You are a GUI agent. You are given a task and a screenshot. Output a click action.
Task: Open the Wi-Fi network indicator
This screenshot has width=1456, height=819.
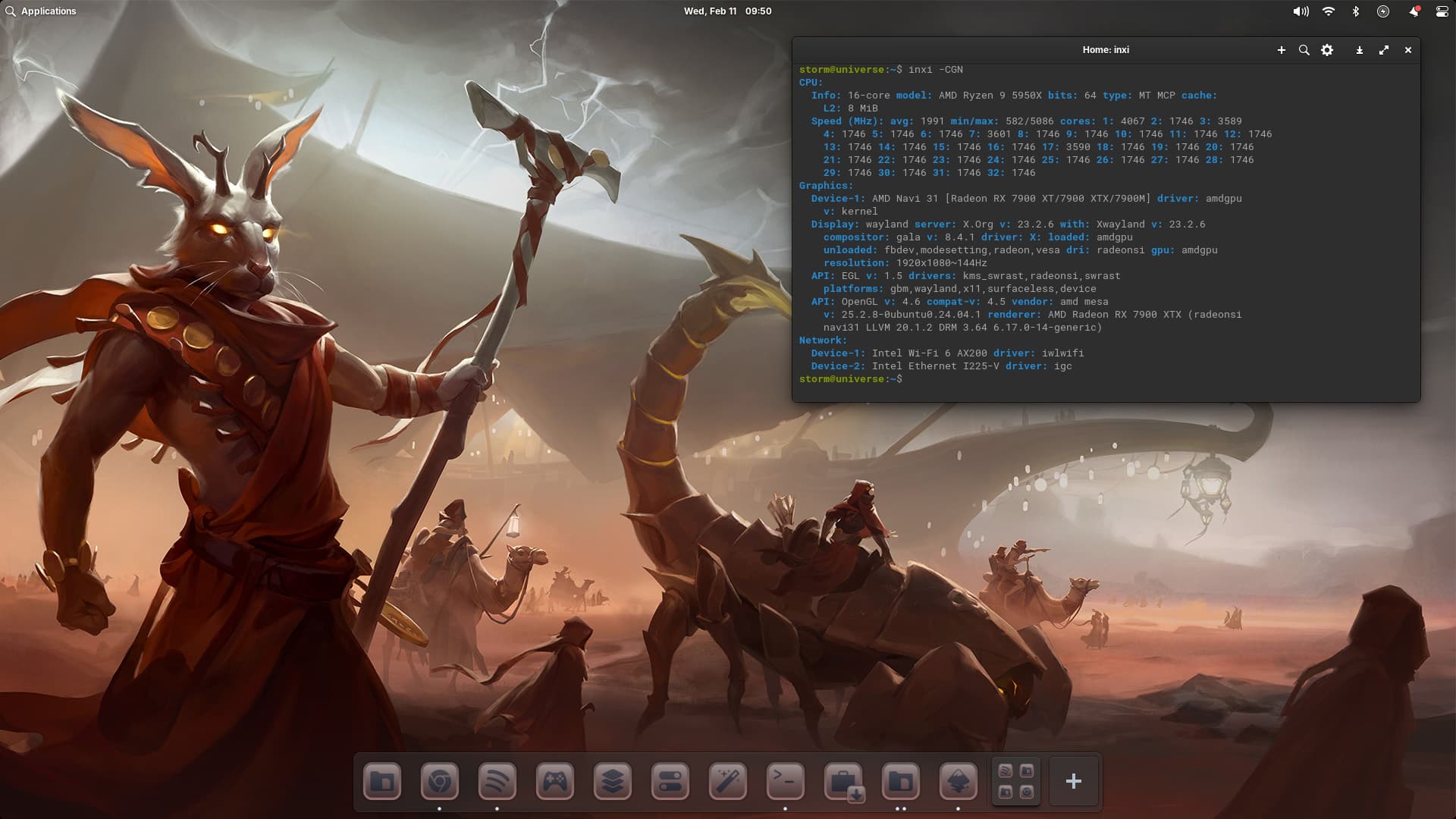click(x=1329, y=11)
